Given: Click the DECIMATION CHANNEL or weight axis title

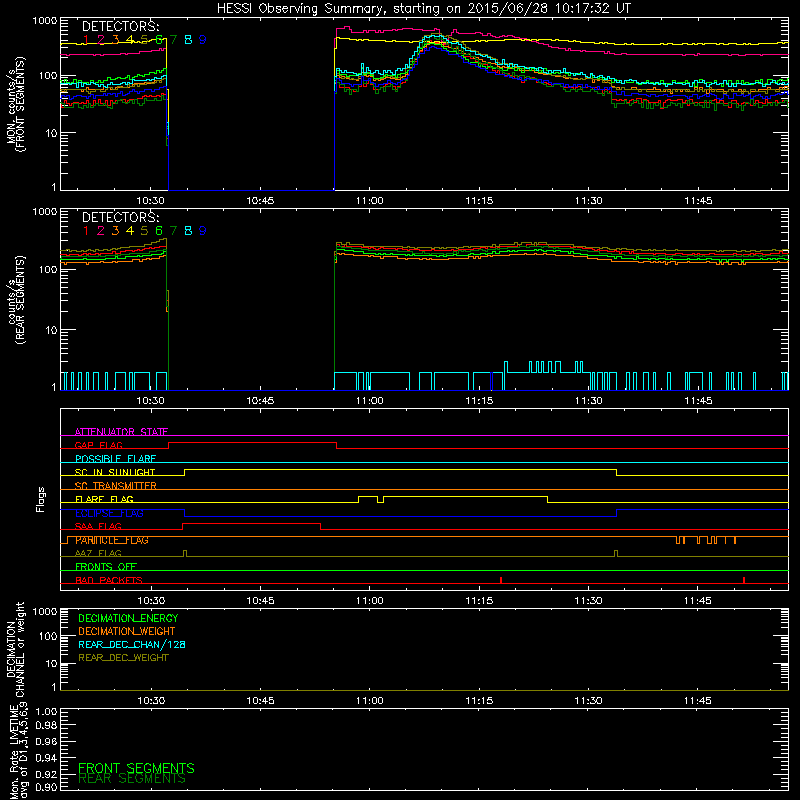Looking at the screenshot, I should point(15,649).
